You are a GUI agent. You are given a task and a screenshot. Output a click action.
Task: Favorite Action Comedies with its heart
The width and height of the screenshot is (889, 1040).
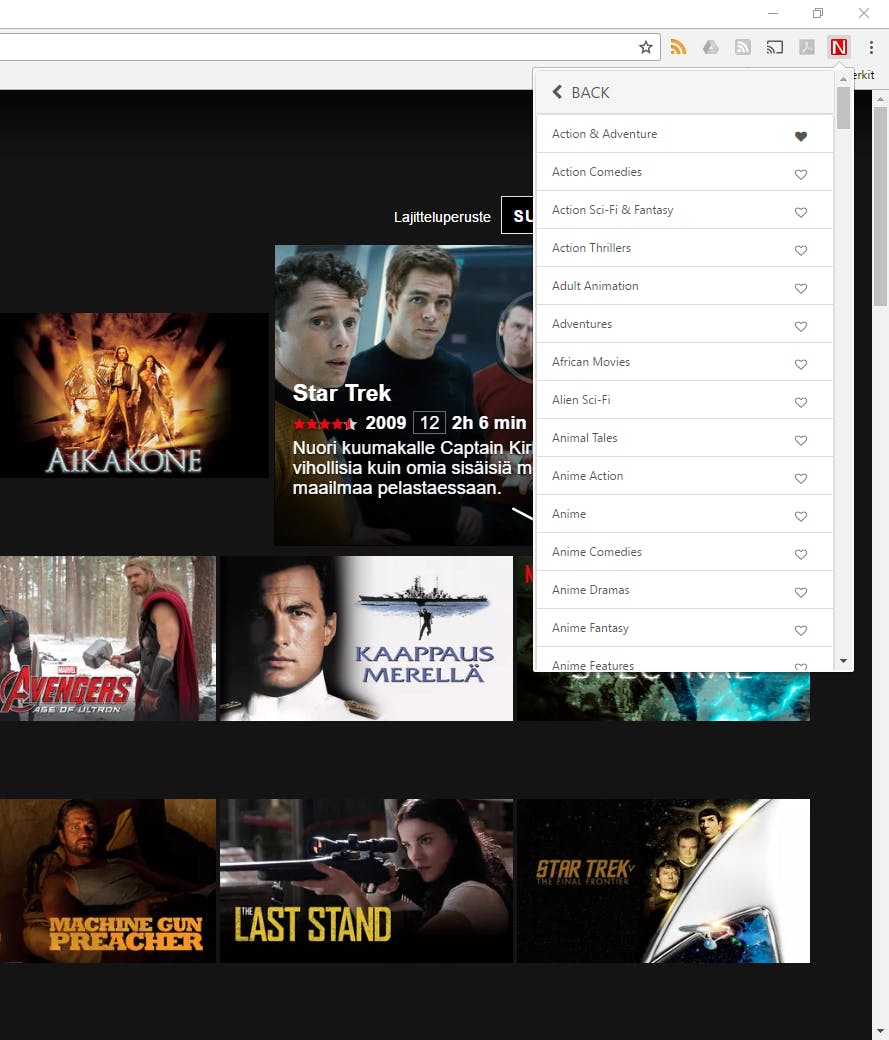(801, 174)
